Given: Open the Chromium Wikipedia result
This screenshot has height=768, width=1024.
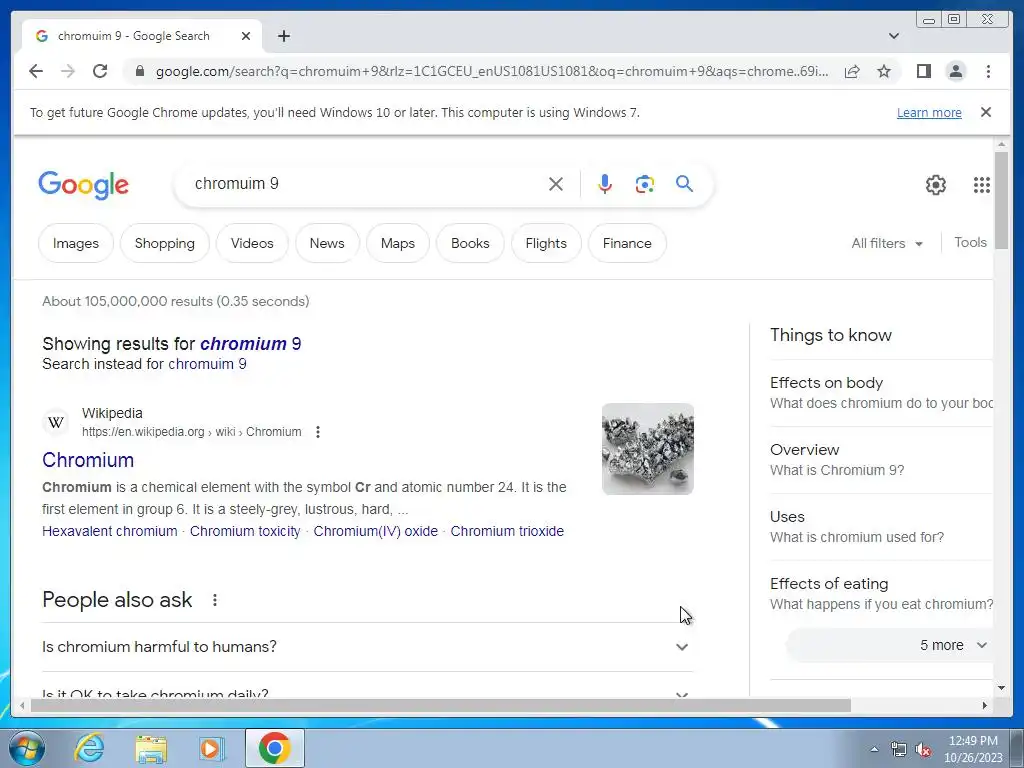Looking at the screenshot, I should pyautogui.click(x=88, y=460).
